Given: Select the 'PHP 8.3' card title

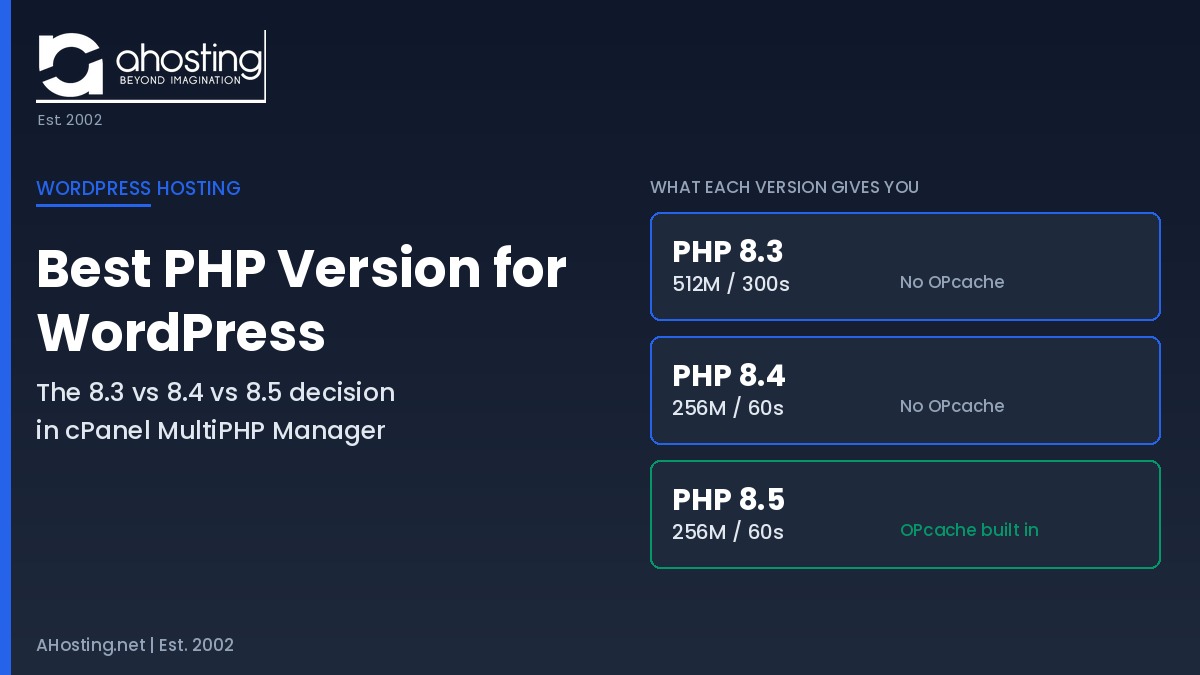Looking at the screenshot, I should coord(727,251).
